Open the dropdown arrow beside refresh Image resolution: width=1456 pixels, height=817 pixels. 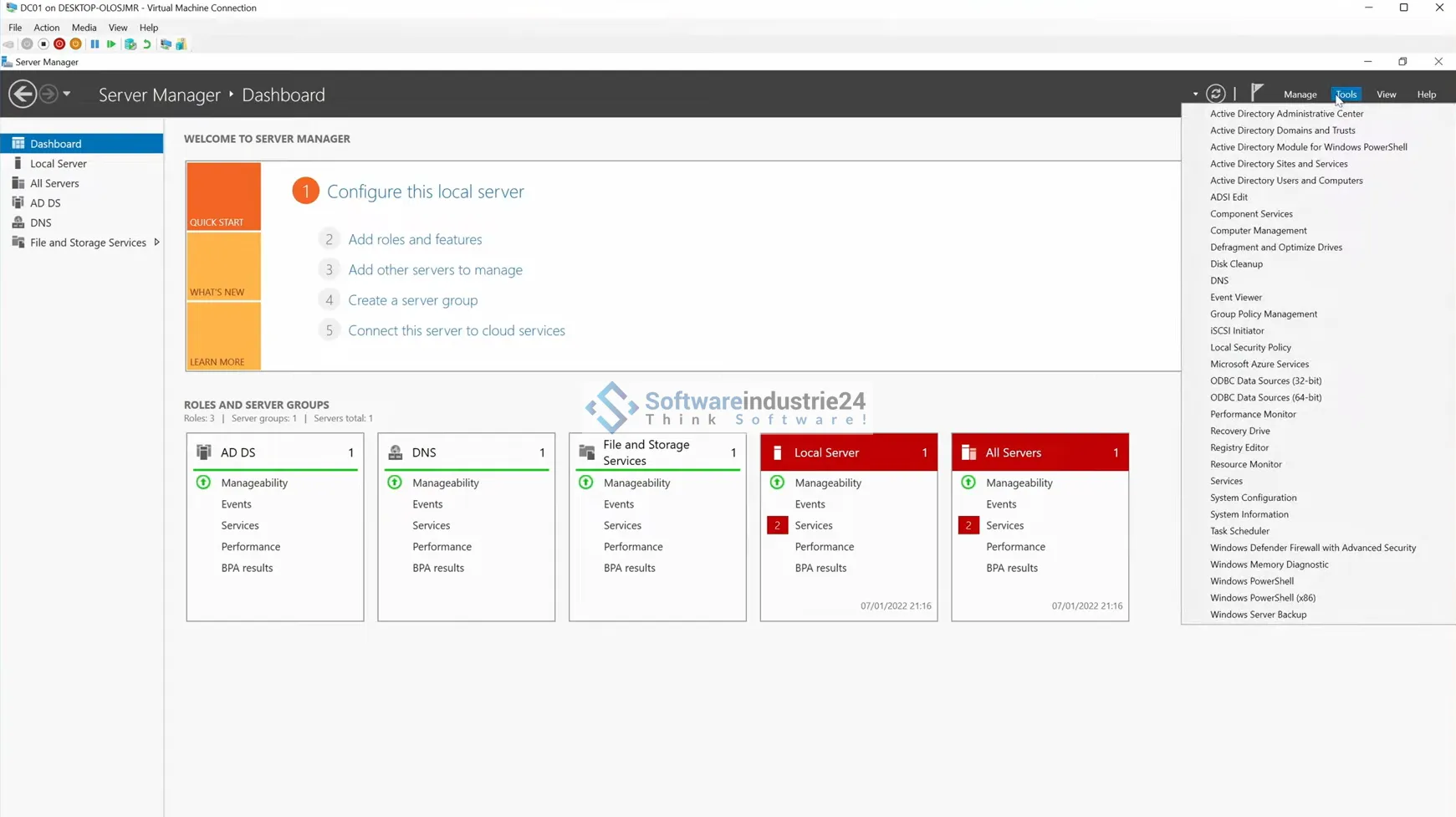pyautogui.click(x=1195, y=94)
